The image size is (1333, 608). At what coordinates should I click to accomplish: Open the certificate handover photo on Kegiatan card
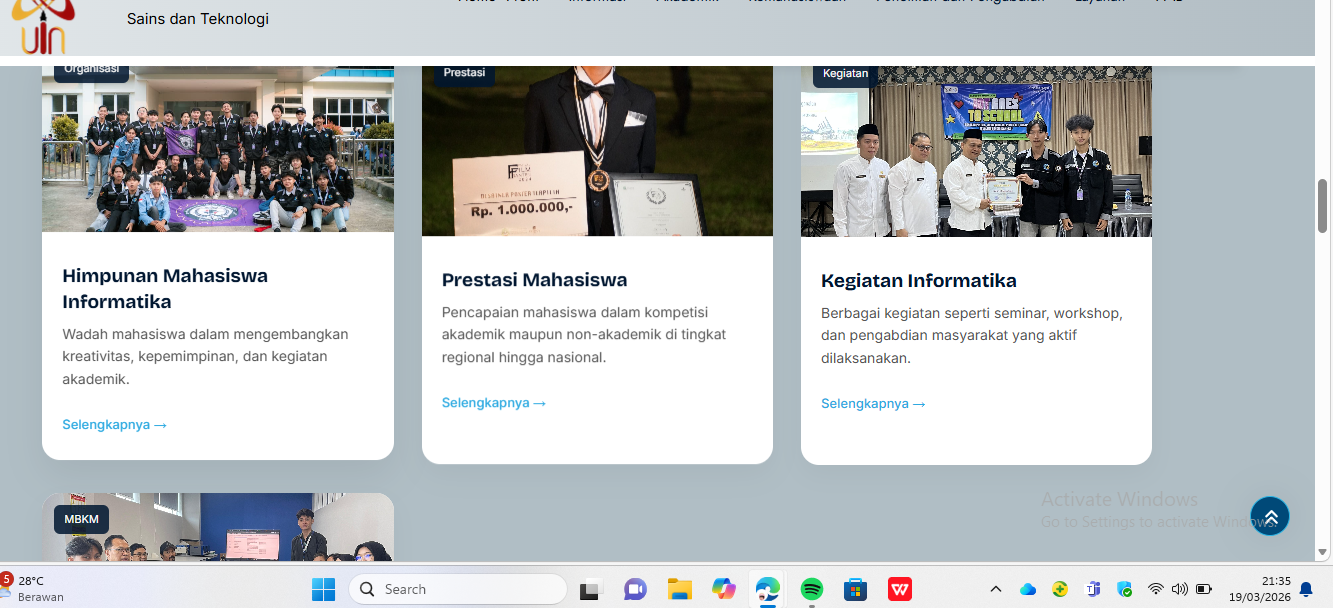[x=976, y=151]
